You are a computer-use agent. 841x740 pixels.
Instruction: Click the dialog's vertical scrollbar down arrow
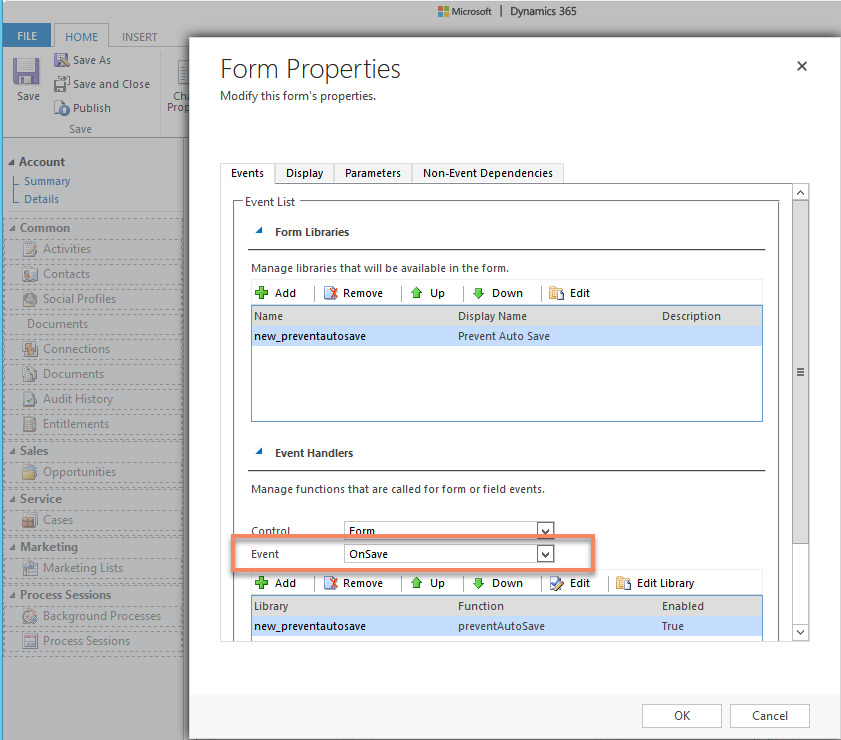tap(800, 632)
